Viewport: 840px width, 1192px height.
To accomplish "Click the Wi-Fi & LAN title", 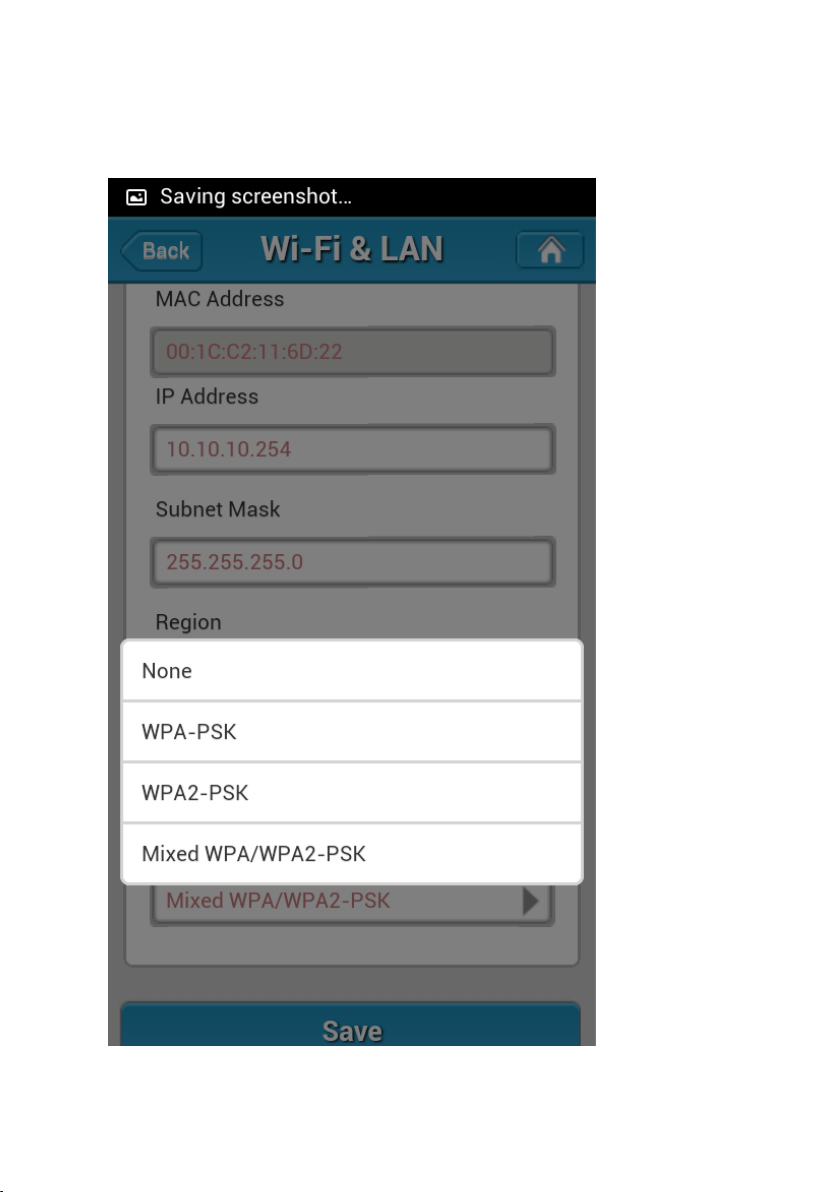I will [352, 249].
